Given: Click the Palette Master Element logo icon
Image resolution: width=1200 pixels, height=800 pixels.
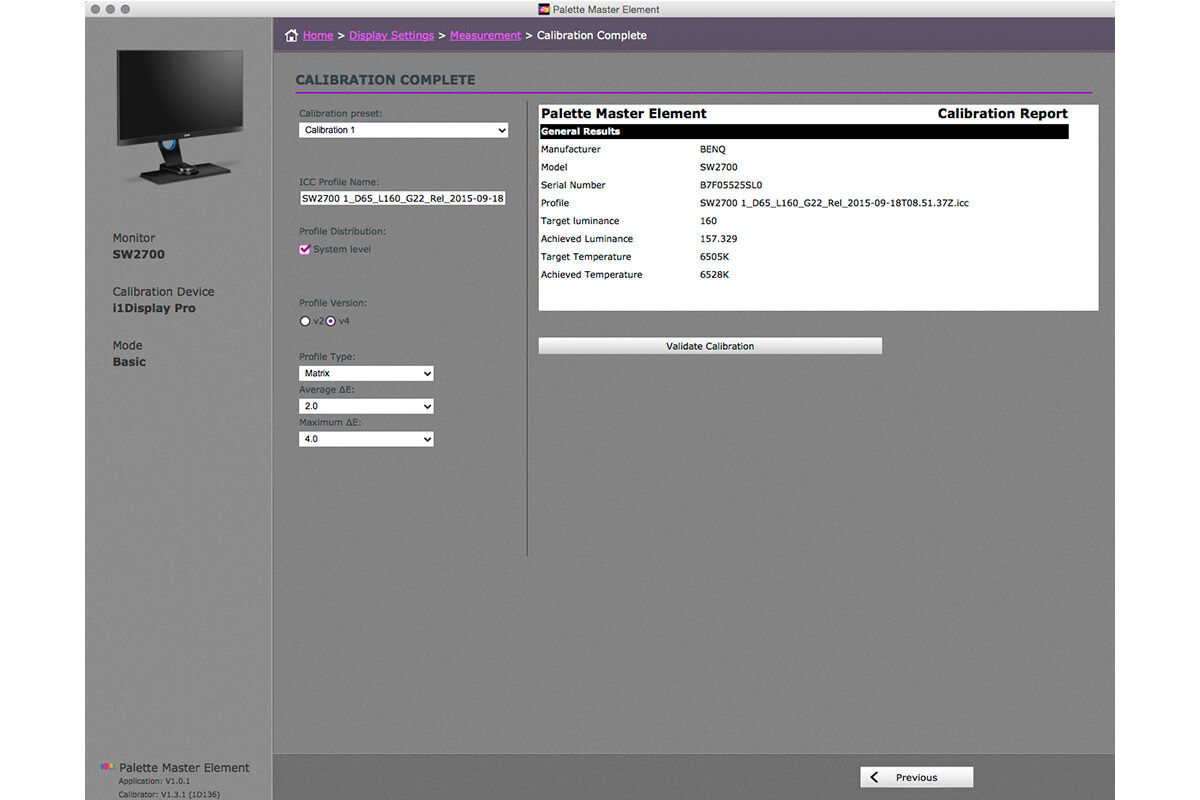Looking at the screenshot, I should pyautogui.click(x=108, y=767).
